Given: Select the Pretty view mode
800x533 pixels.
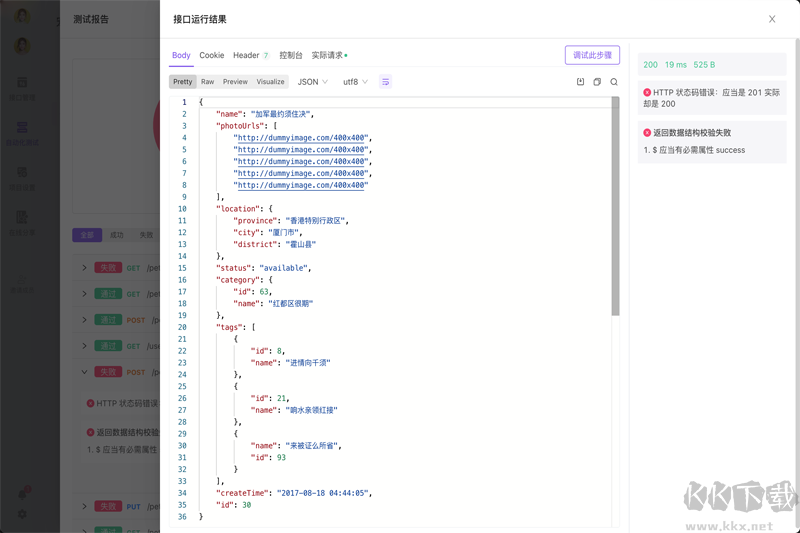Looking at the screenshot, I should 182,82.
